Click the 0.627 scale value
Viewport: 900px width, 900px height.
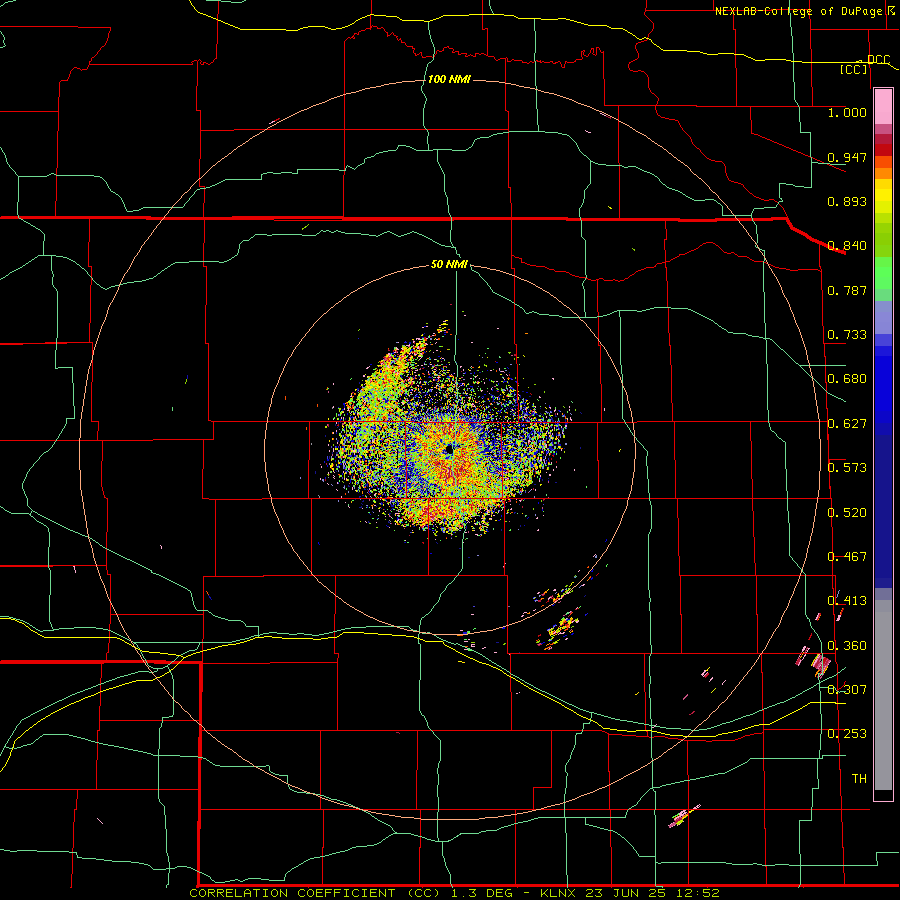pos(847,424)
